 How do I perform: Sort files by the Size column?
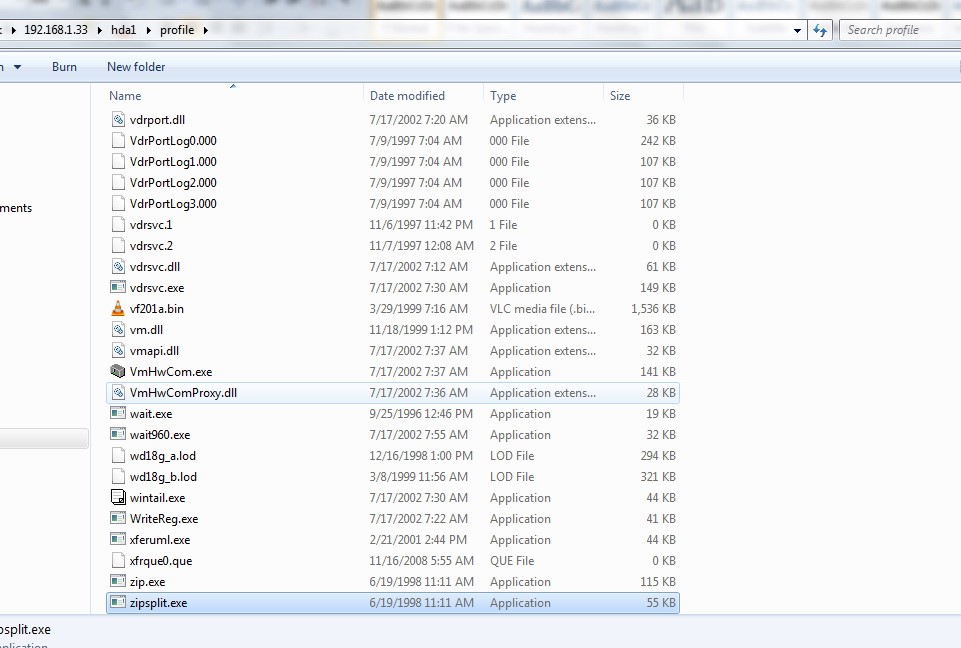[620, 96]
